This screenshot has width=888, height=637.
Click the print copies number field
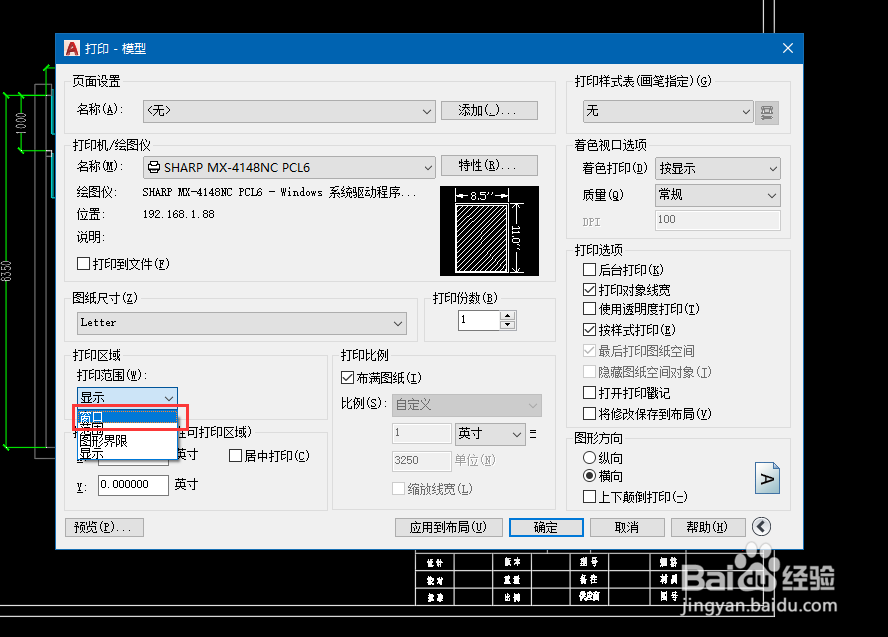479,320
